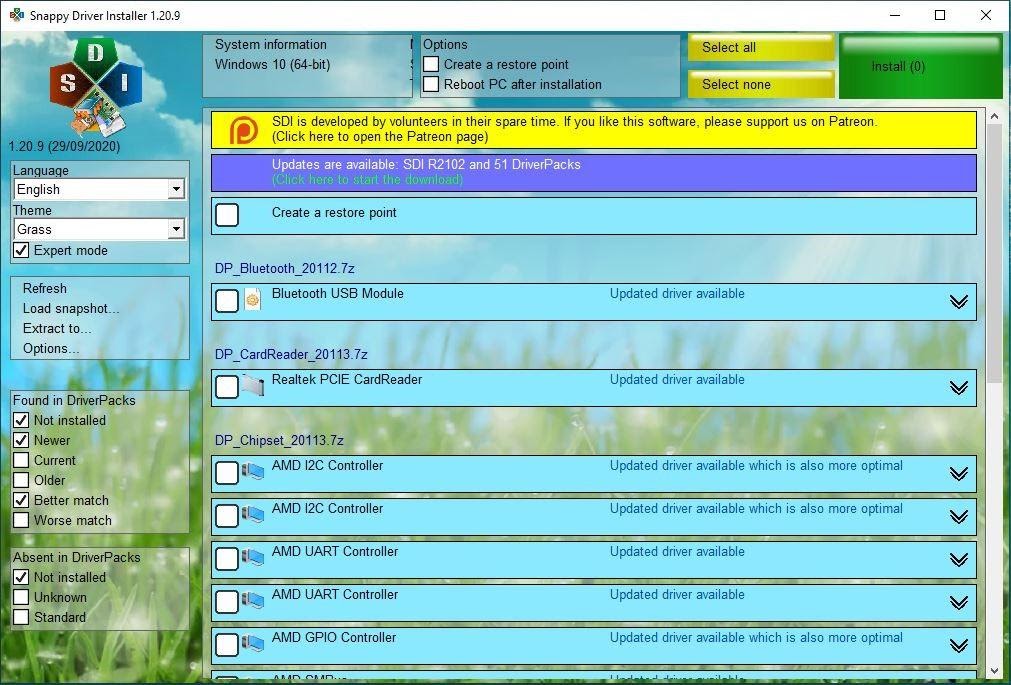Open Load snapshot... menu entry
Viewport: 1011px width, 685px height.
tap(71, 308)
